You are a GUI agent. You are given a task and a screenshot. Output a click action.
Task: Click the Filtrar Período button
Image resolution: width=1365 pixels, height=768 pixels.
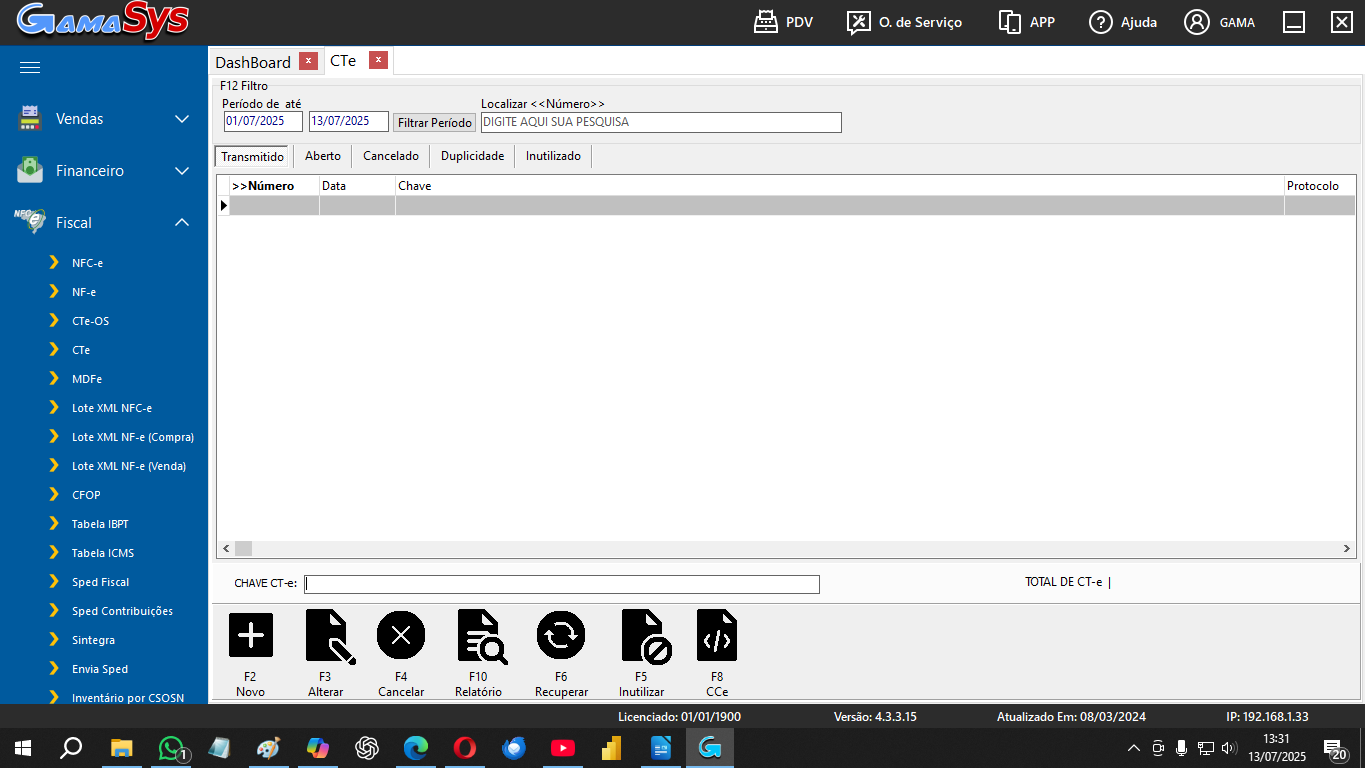(x=434, y=123)
